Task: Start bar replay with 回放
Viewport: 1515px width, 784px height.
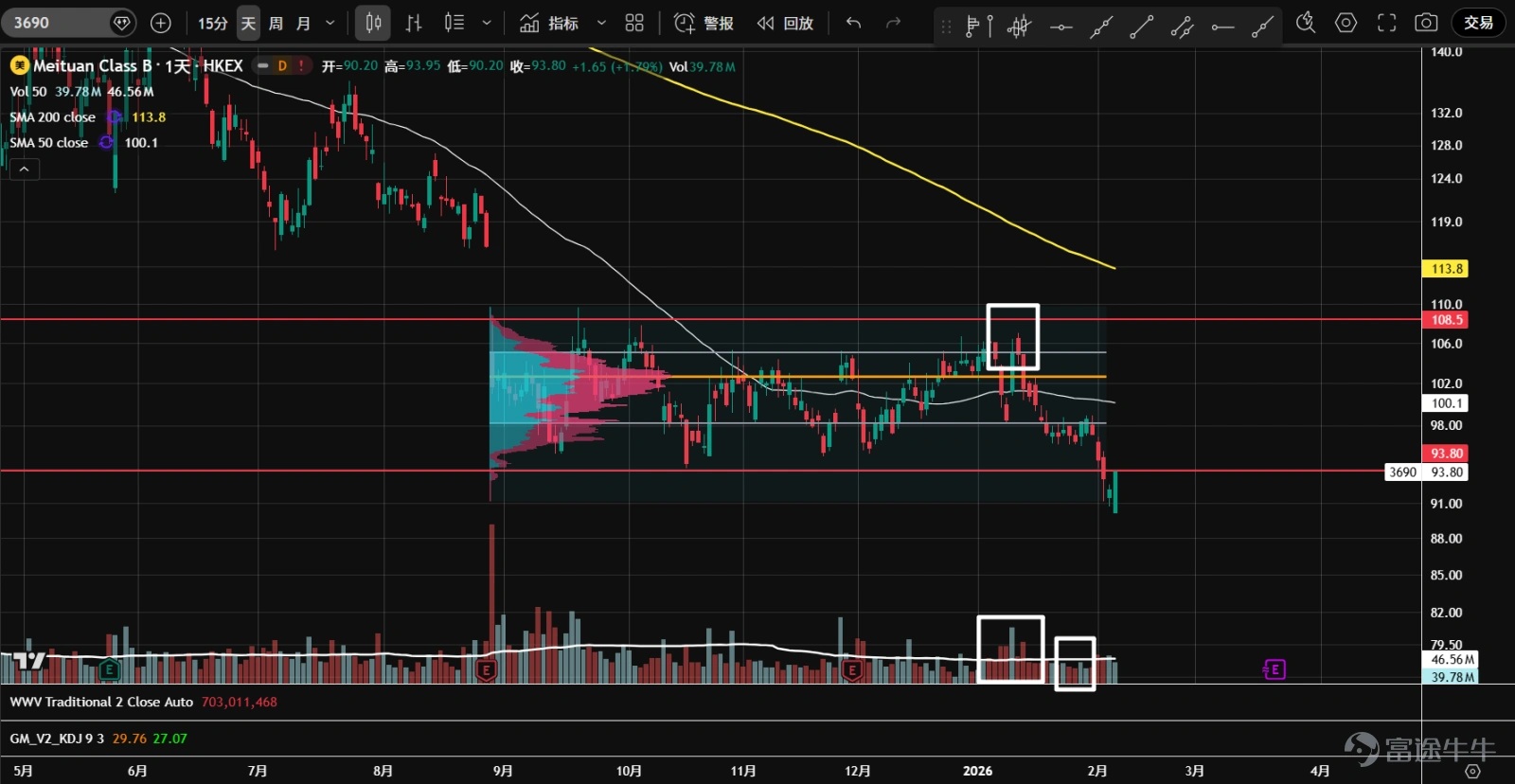Action: 785,23
